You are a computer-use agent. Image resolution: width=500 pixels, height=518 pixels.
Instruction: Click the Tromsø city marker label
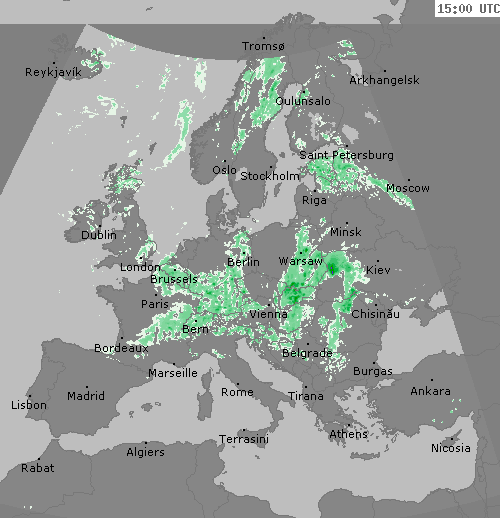263,46
